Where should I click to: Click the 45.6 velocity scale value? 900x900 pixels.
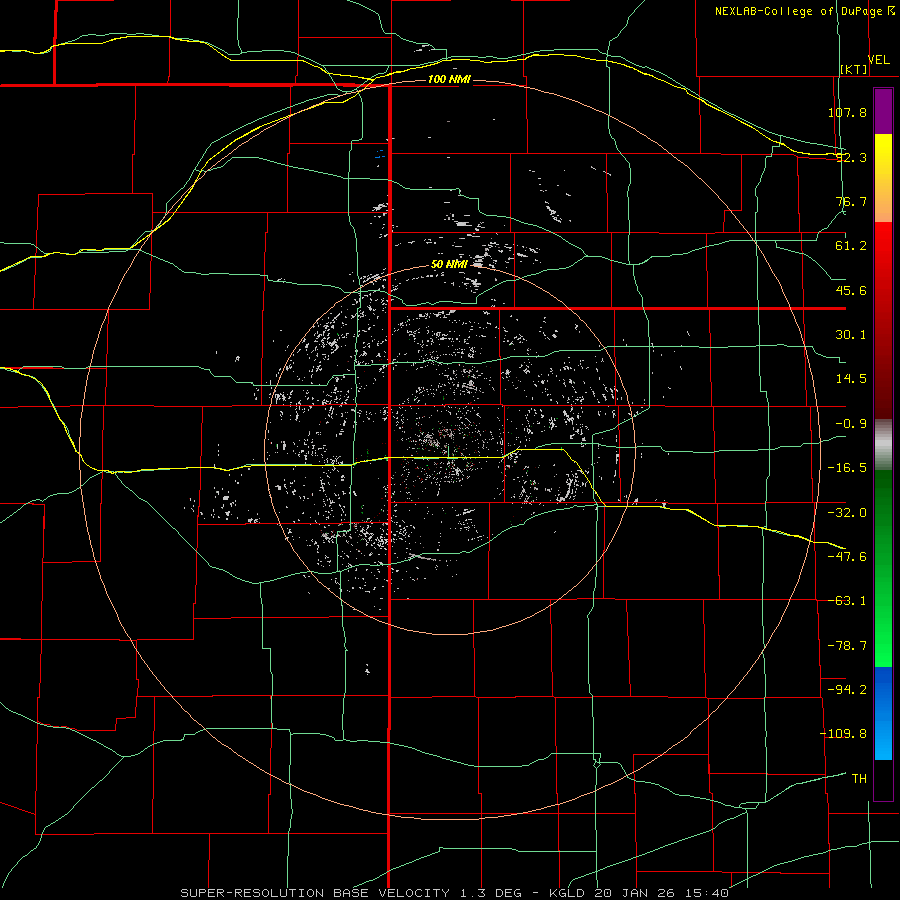click(x=851, y=290)
